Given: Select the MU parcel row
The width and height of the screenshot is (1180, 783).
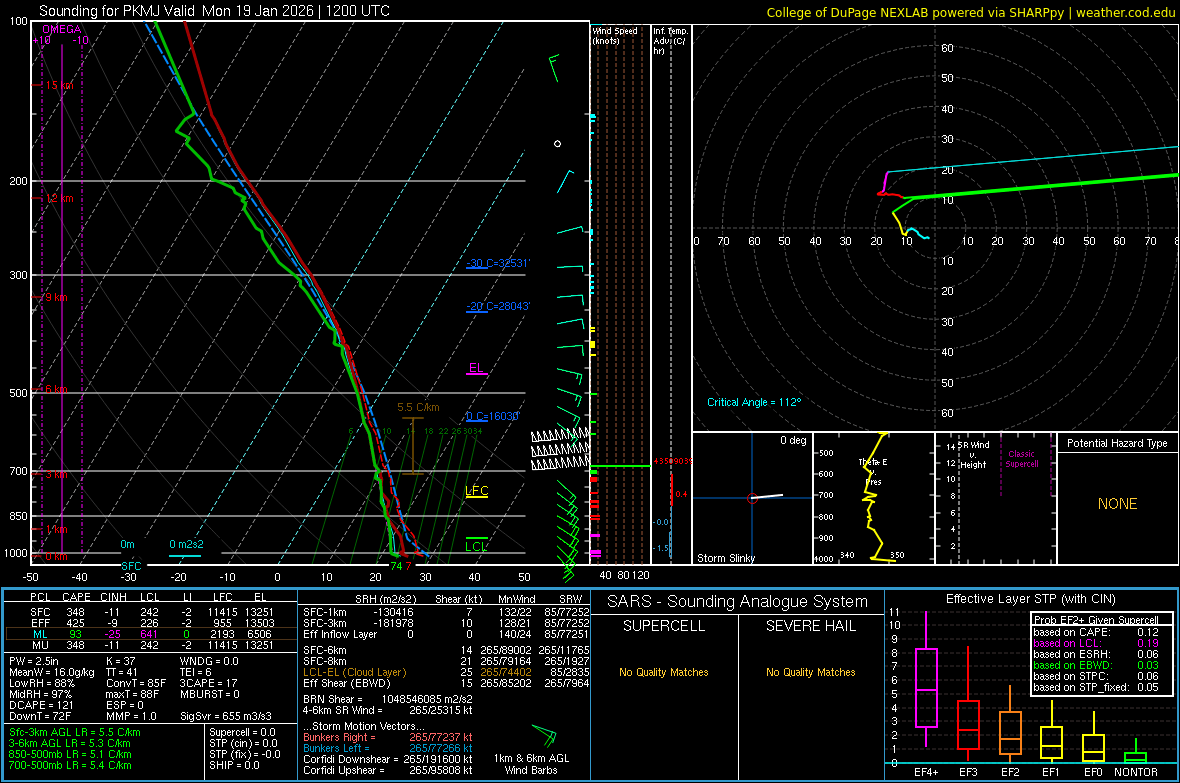Looking at the screenshot, I should (x=151, y=645).
